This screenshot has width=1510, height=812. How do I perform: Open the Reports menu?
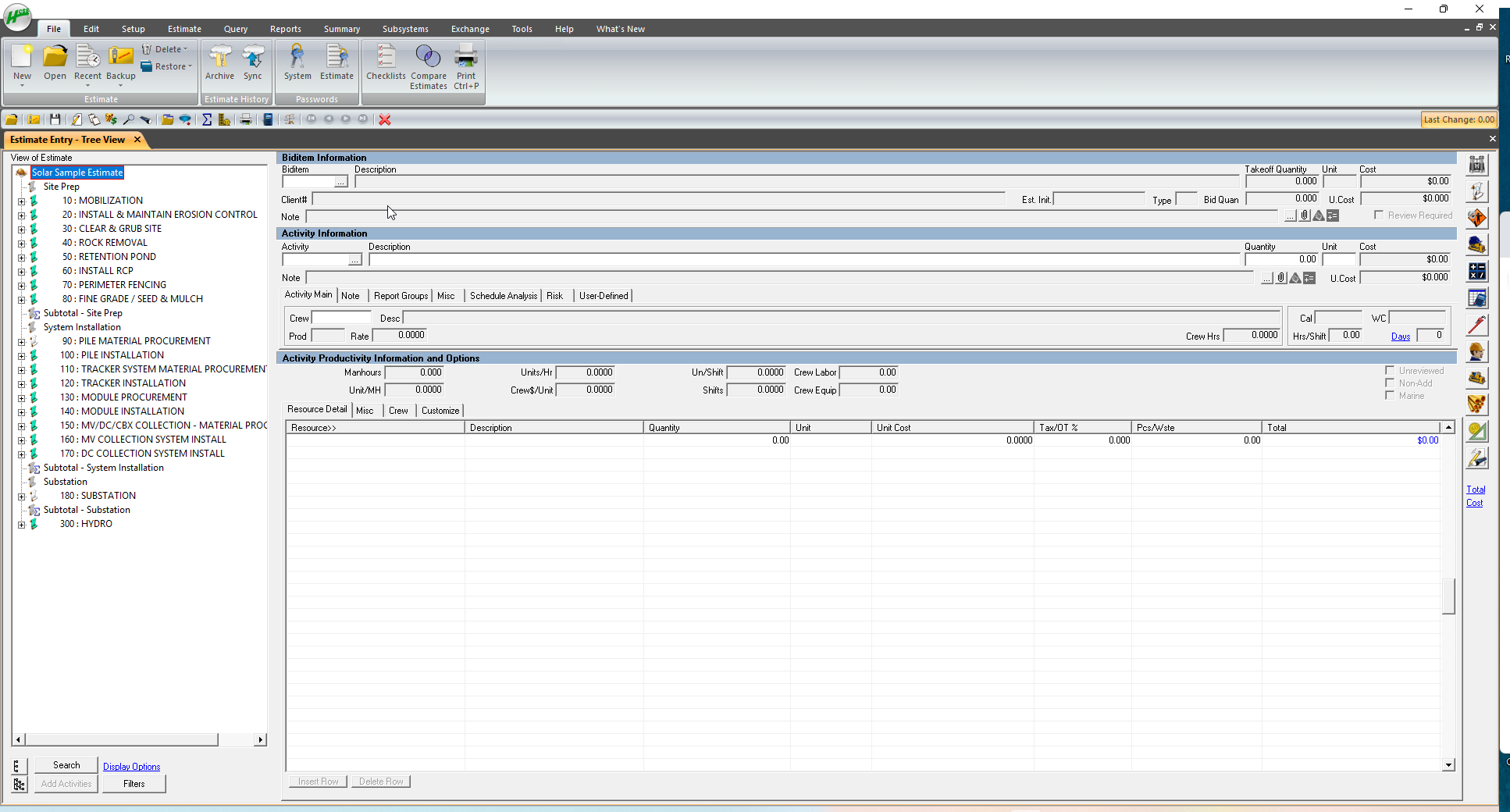(286, 29)
